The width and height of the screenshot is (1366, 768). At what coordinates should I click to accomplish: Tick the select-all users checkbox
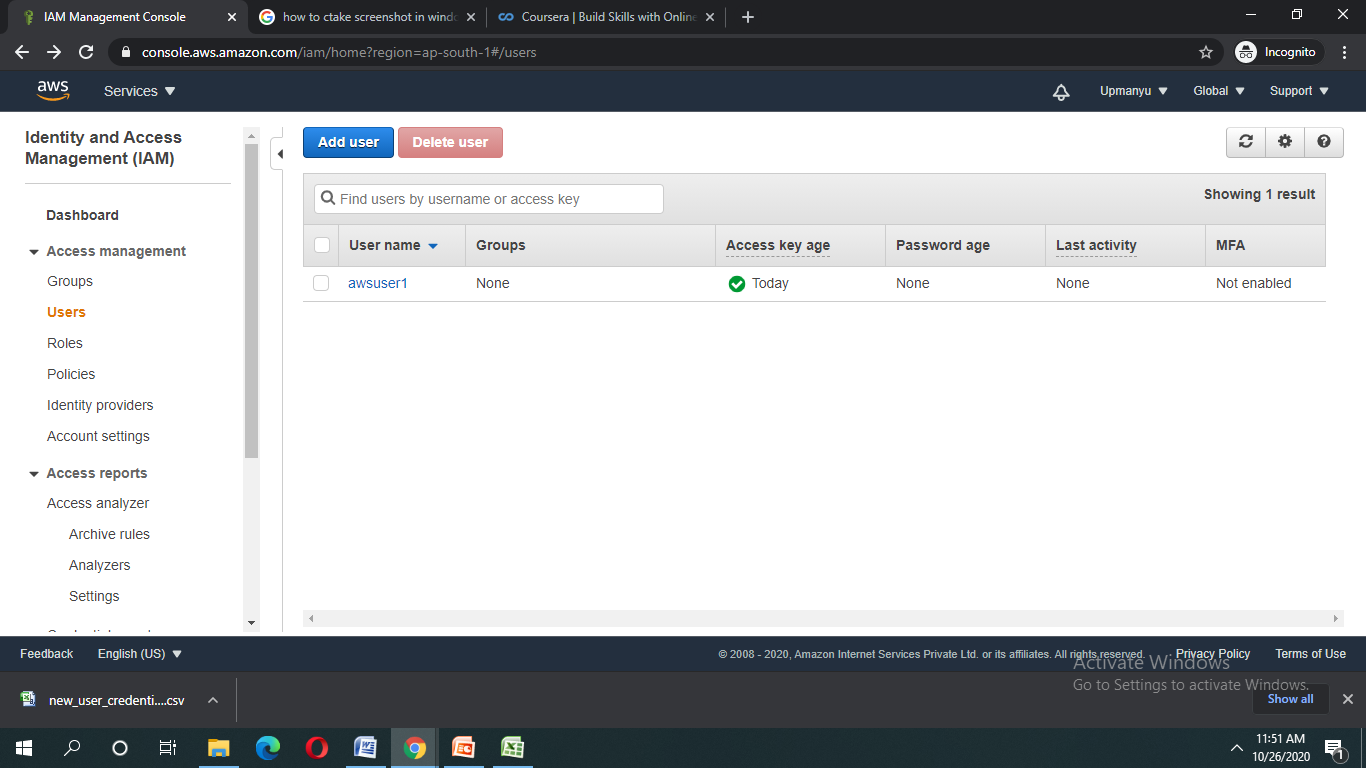click(x=322, y=245)
